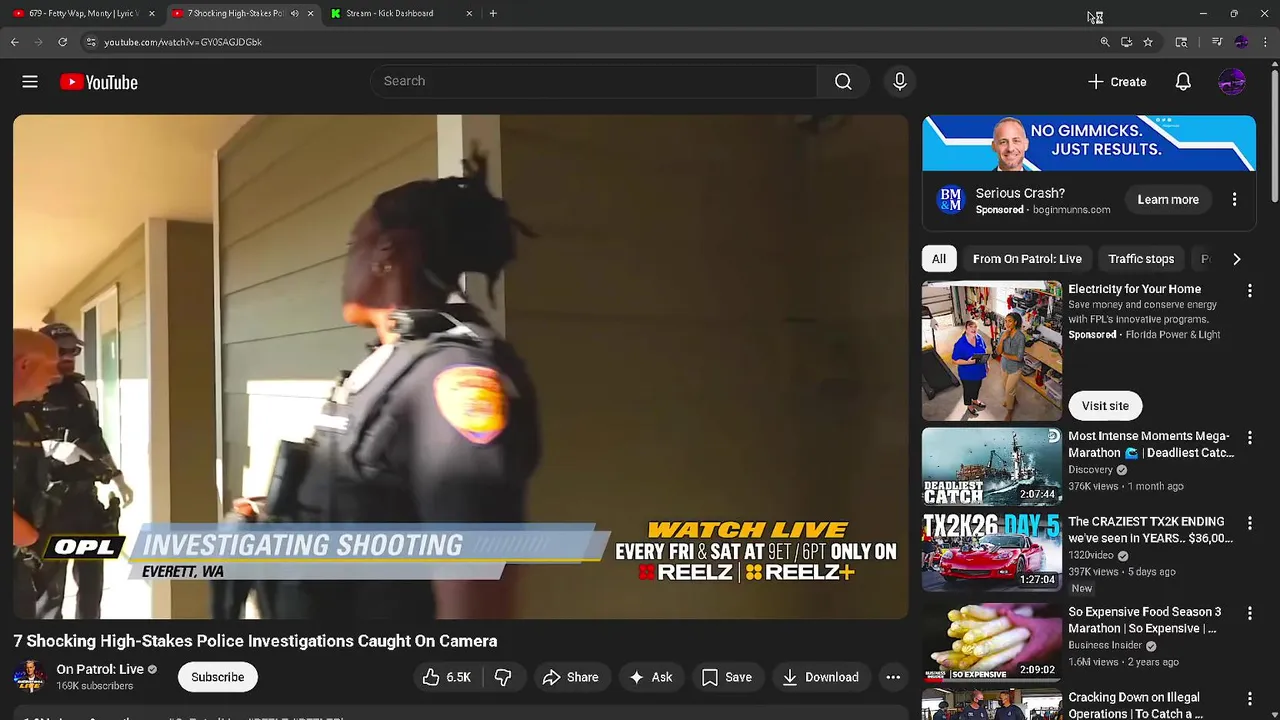
Task: Download the video
Action: [x=820, y=677]
